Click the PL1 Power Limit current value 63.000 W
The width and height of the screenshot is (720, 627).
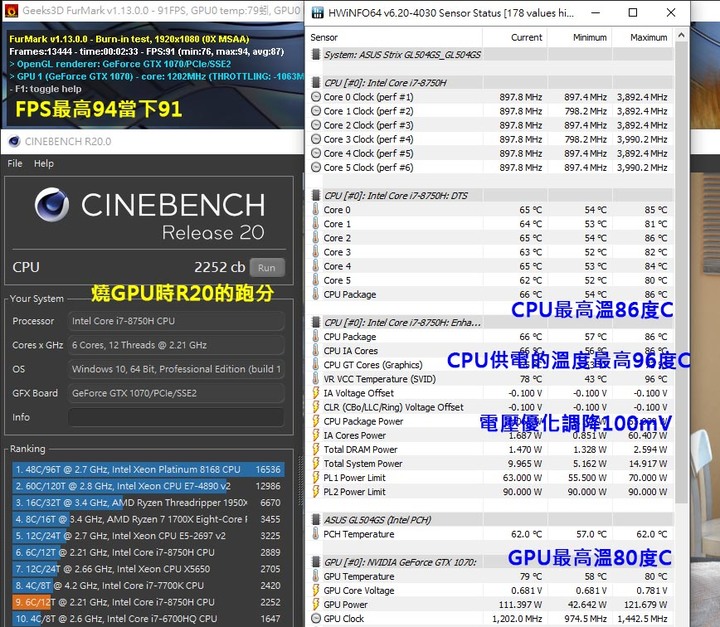(x=522, y=477)
